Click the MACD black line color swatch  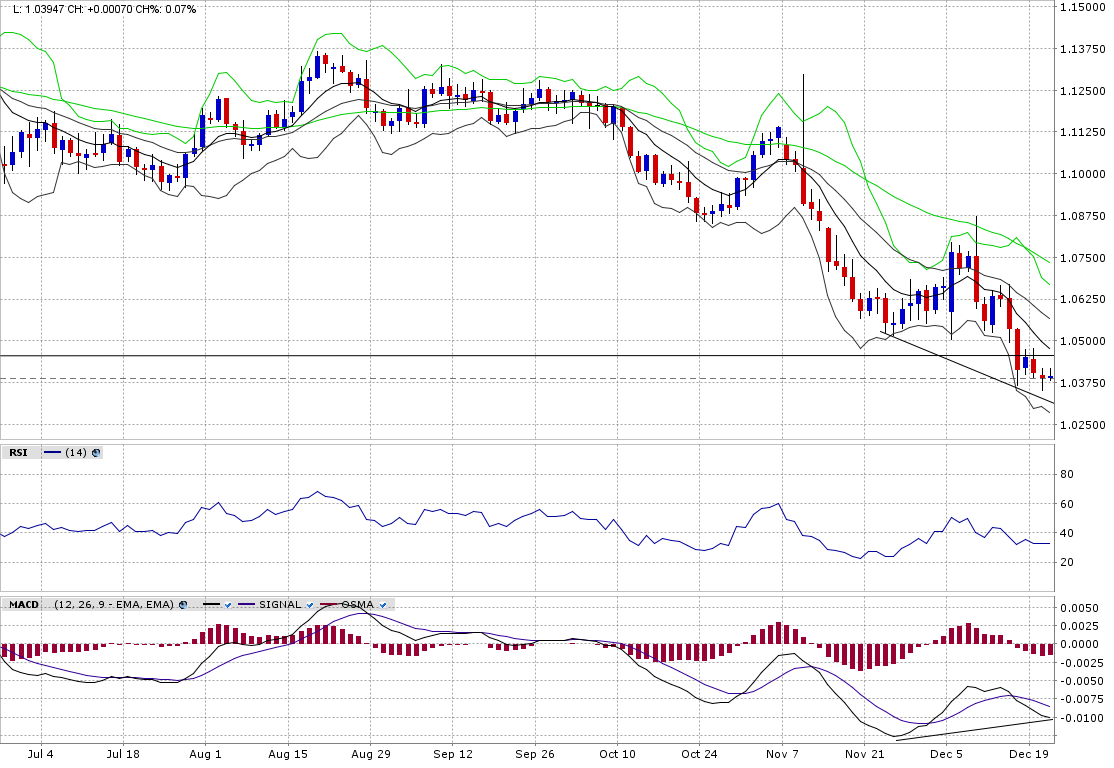[212, 605]
